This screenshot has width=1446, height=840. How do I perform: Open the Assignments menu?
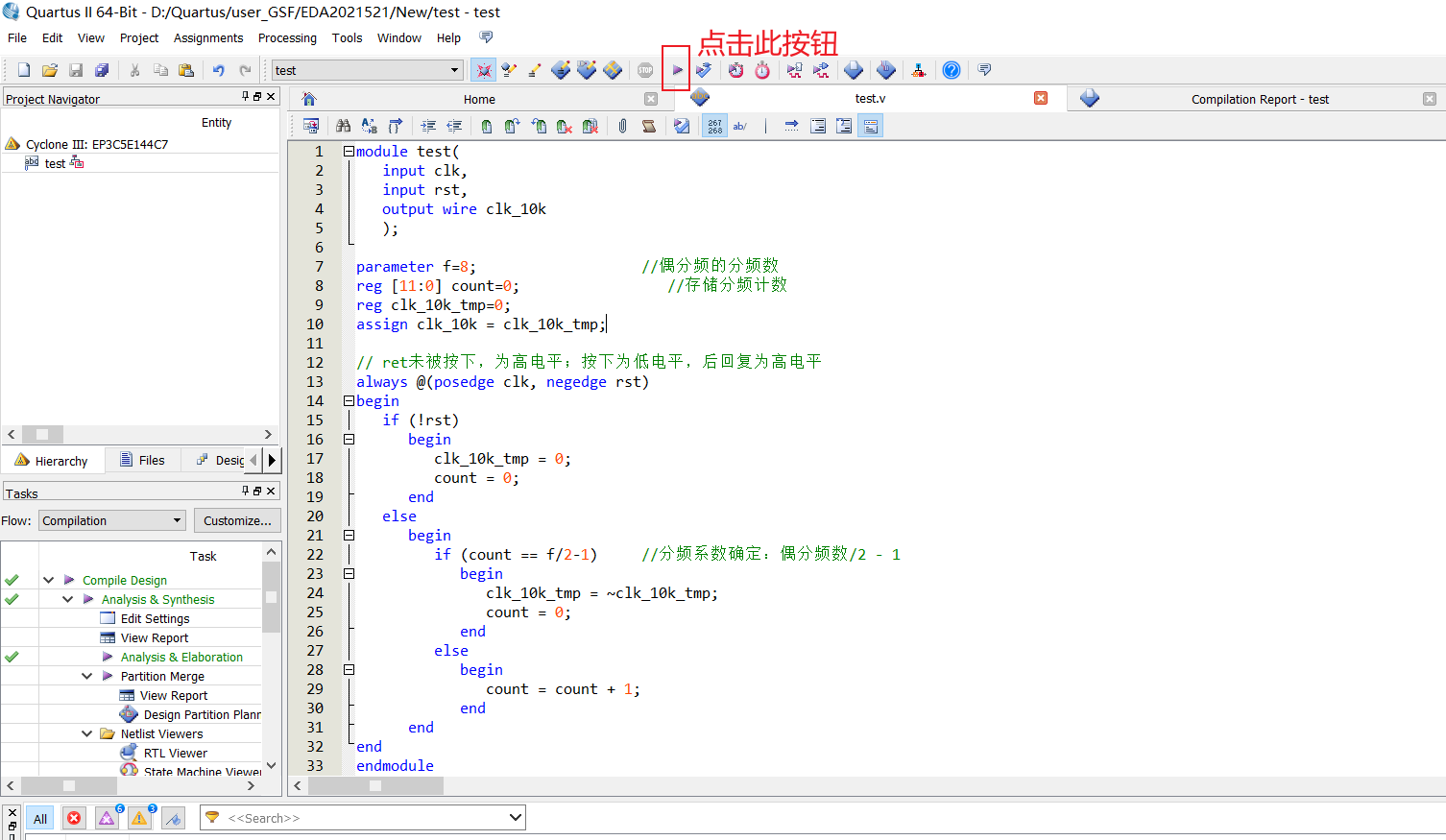(208, 38)
